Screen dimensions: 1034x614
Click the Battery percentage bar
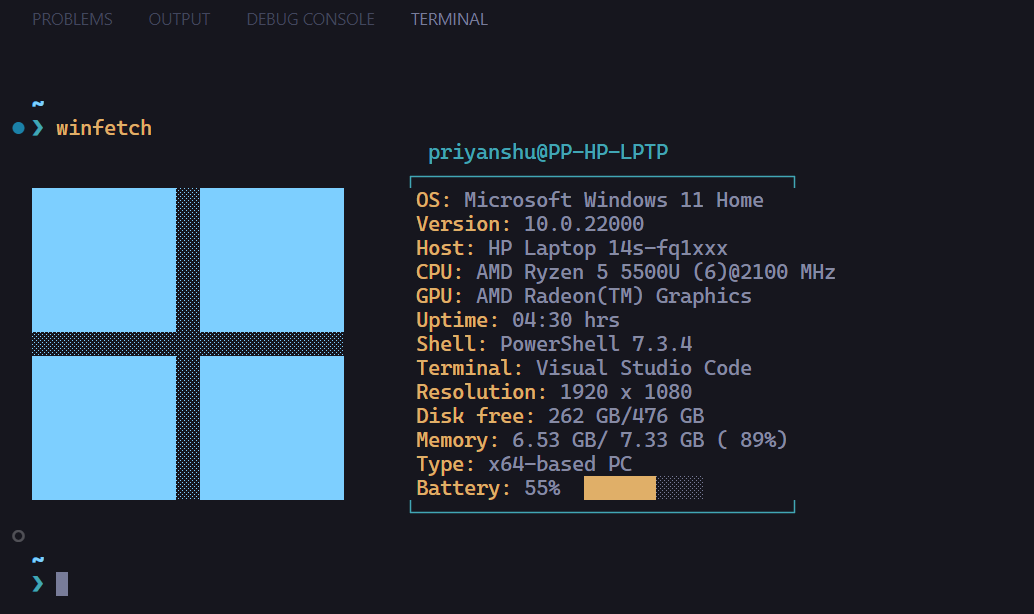click(x=620, y=487)
